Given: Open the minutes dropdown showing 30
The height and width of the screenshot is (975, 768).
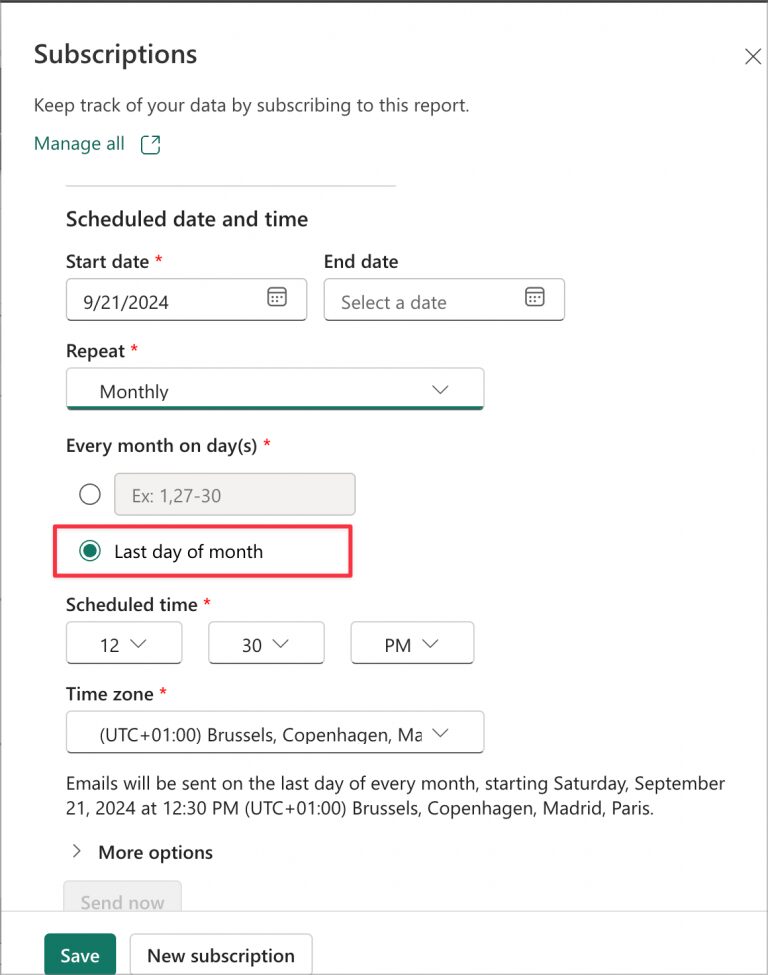Looking at the screenshot, I should [266, 644].
